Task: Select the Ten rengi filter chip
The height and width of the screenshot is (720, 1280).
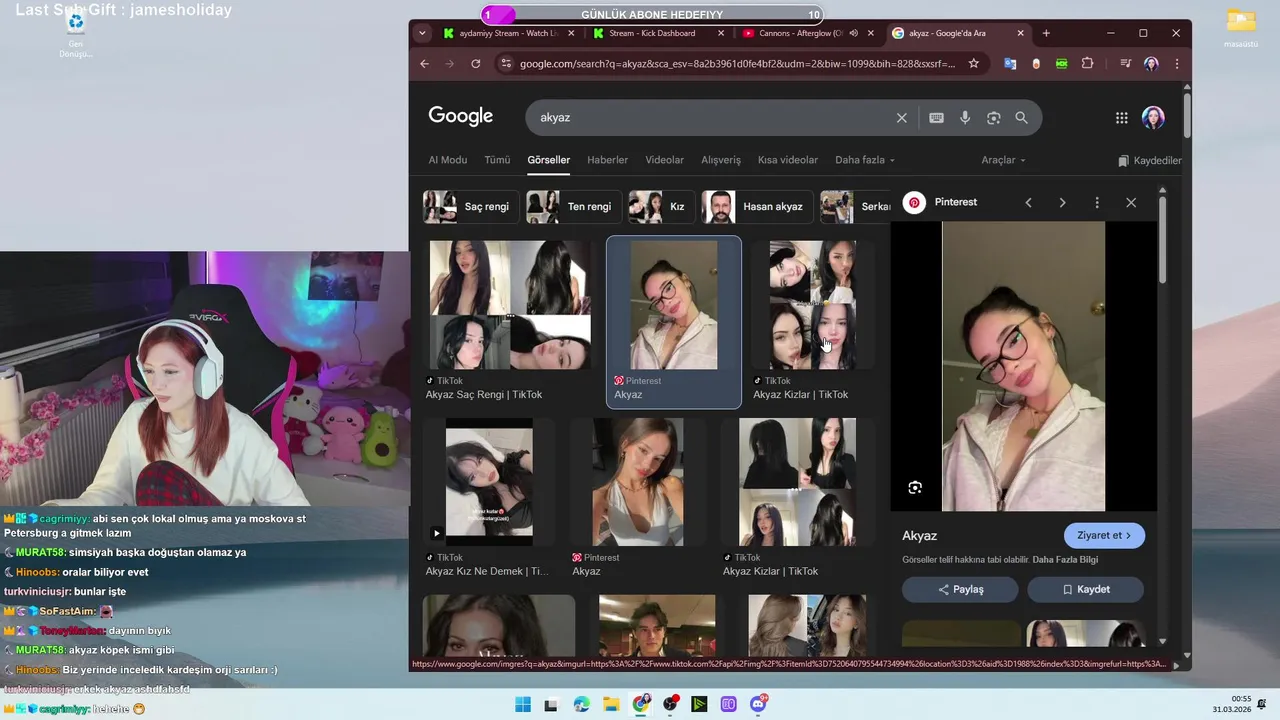Action: click(573, 207)
